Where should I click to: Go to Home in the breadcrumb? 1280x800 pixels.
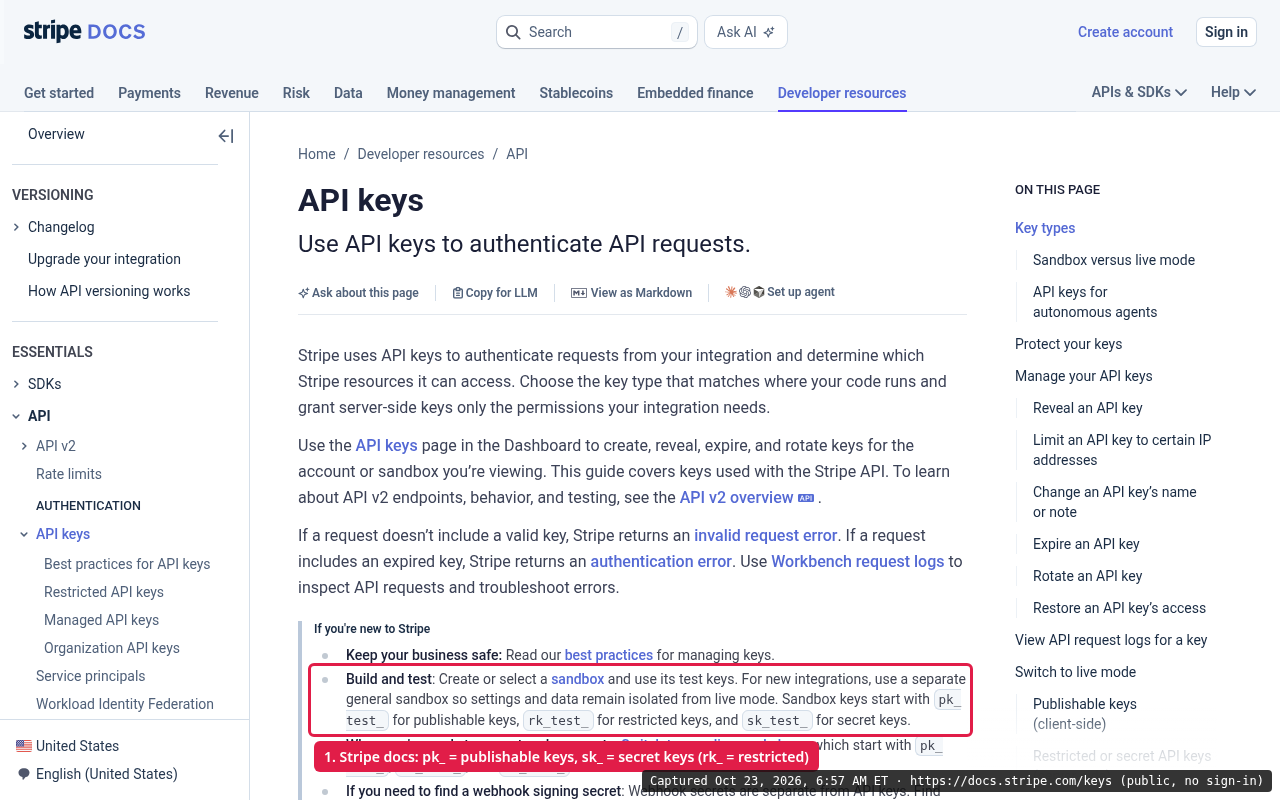tap(317, 154)
